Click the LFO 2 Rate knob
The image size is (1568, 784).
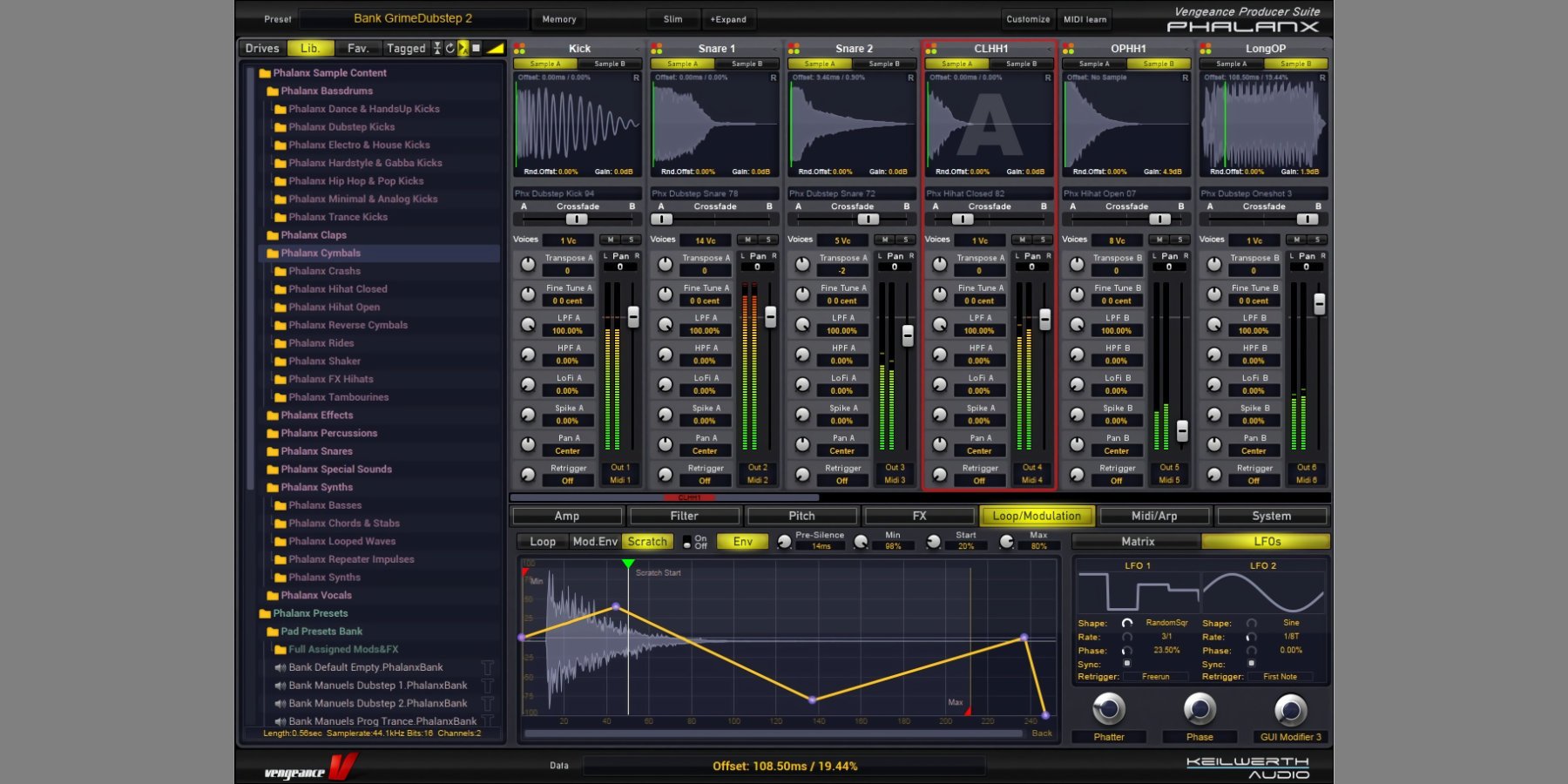[x=1251, y=637]
